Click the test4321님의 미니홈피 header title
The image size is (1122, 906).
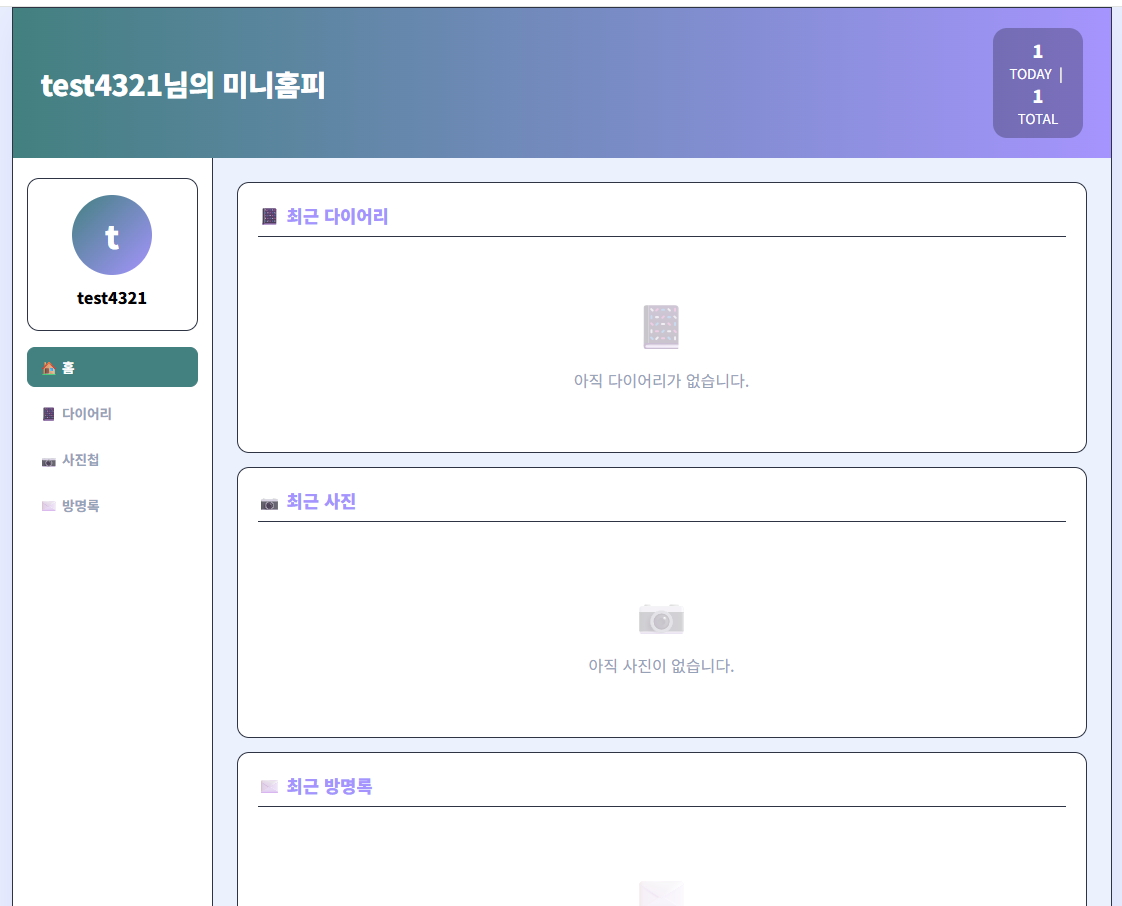(183, 86)
